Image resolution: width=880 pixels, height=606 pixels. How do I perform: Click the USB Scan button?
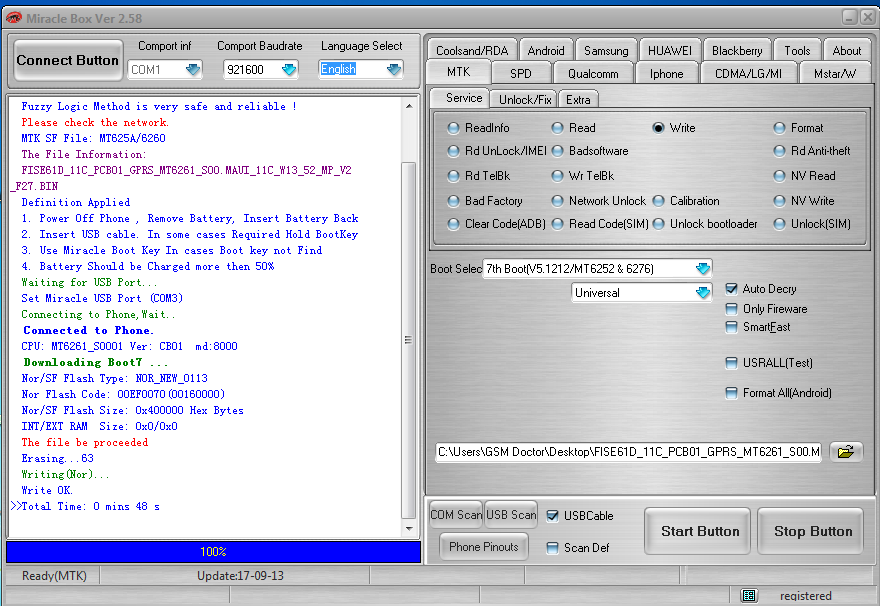511,515
